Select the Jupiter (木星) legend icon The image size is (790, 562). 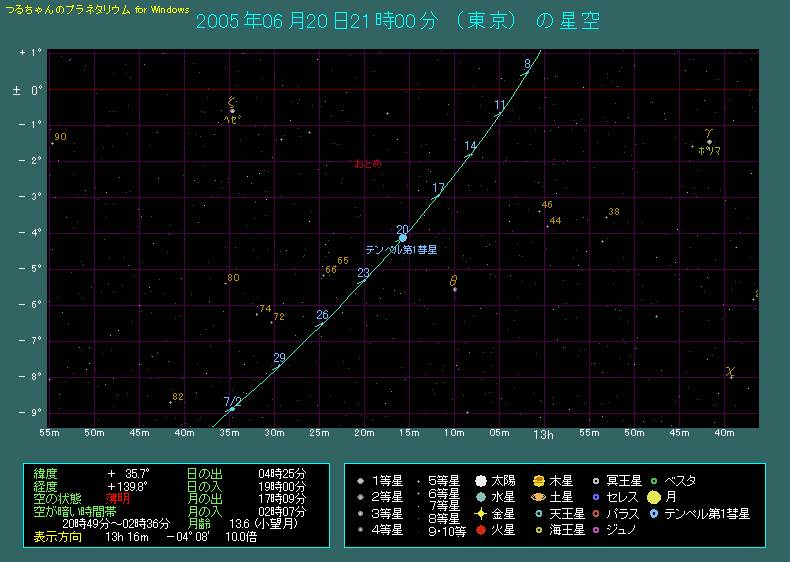[539, 480]
